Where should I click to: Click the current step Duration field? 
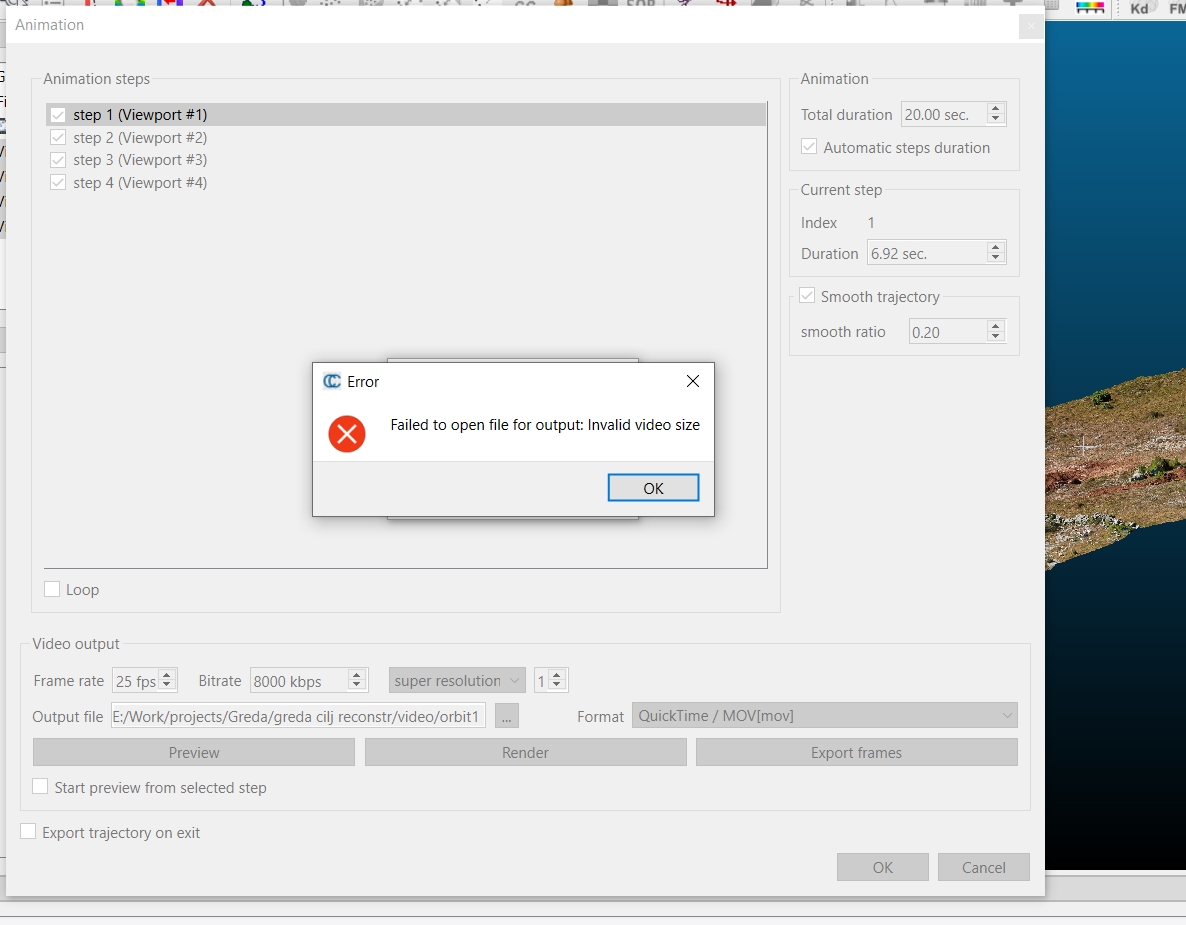(x=927, y=253)
